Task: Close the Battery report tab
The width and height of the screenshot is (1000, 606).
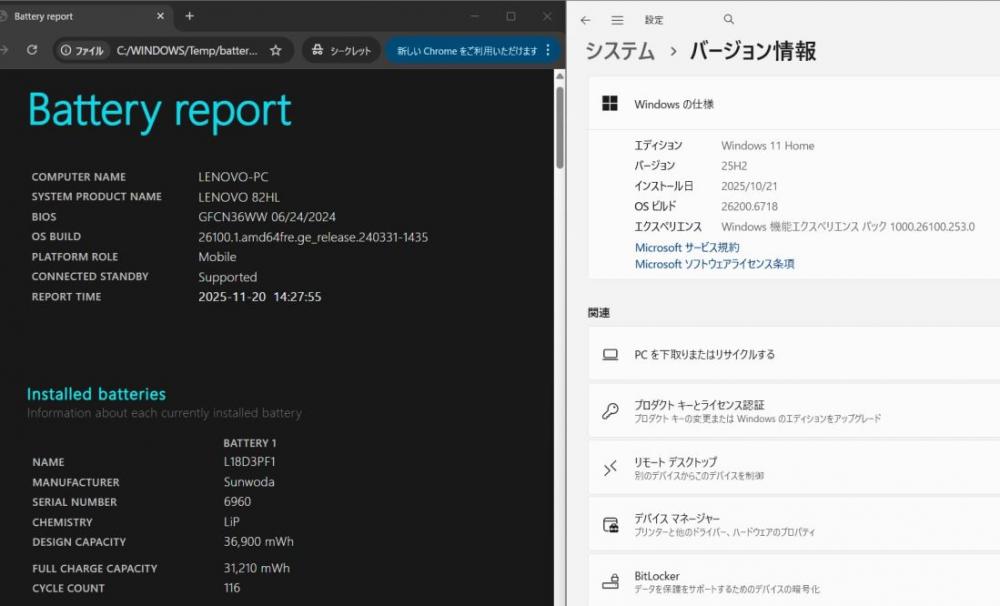Action: 161,16
